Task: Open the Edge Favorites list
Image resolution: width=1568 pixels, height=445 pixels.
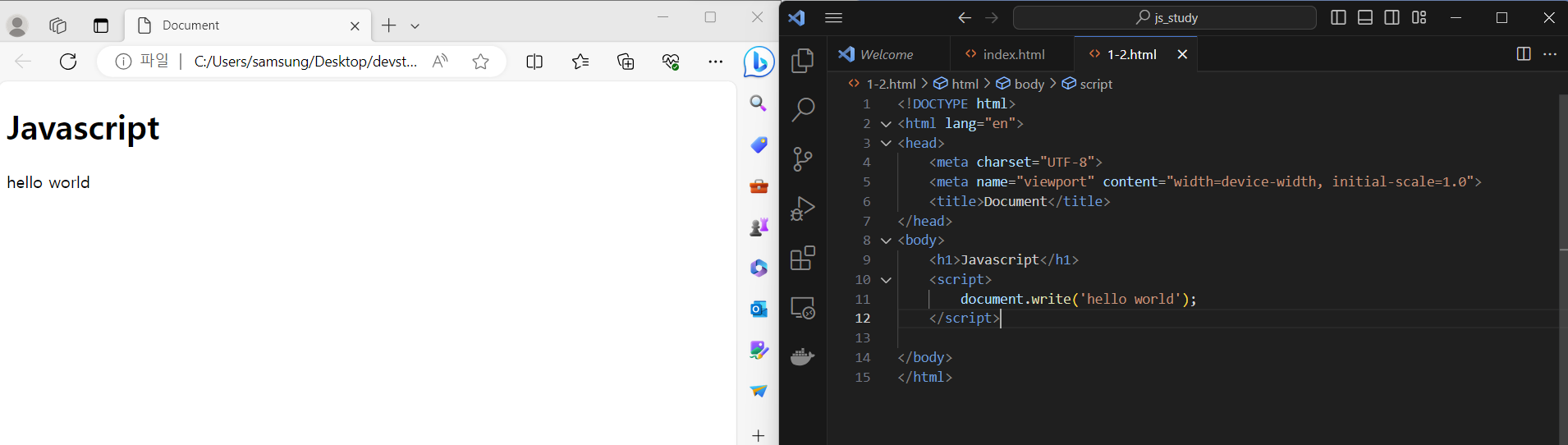Action: pyautogui.click(x=580, y=62)
